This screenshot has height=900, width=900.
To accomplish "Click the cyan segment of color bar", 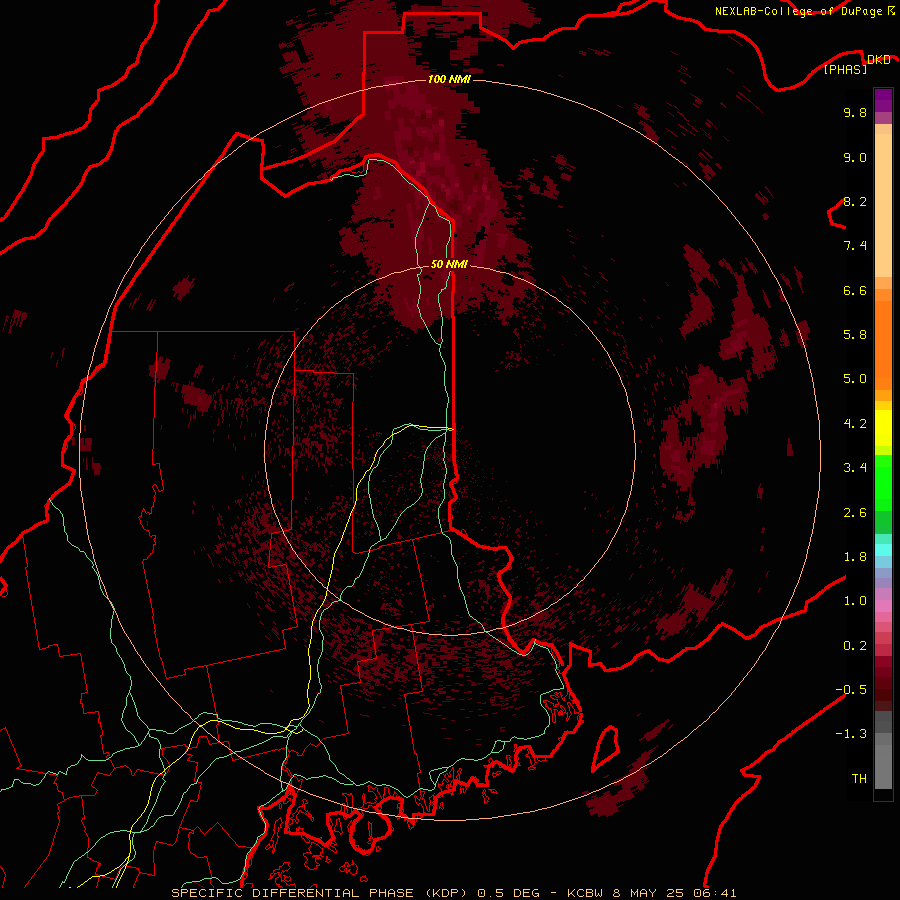I will 883,550.
